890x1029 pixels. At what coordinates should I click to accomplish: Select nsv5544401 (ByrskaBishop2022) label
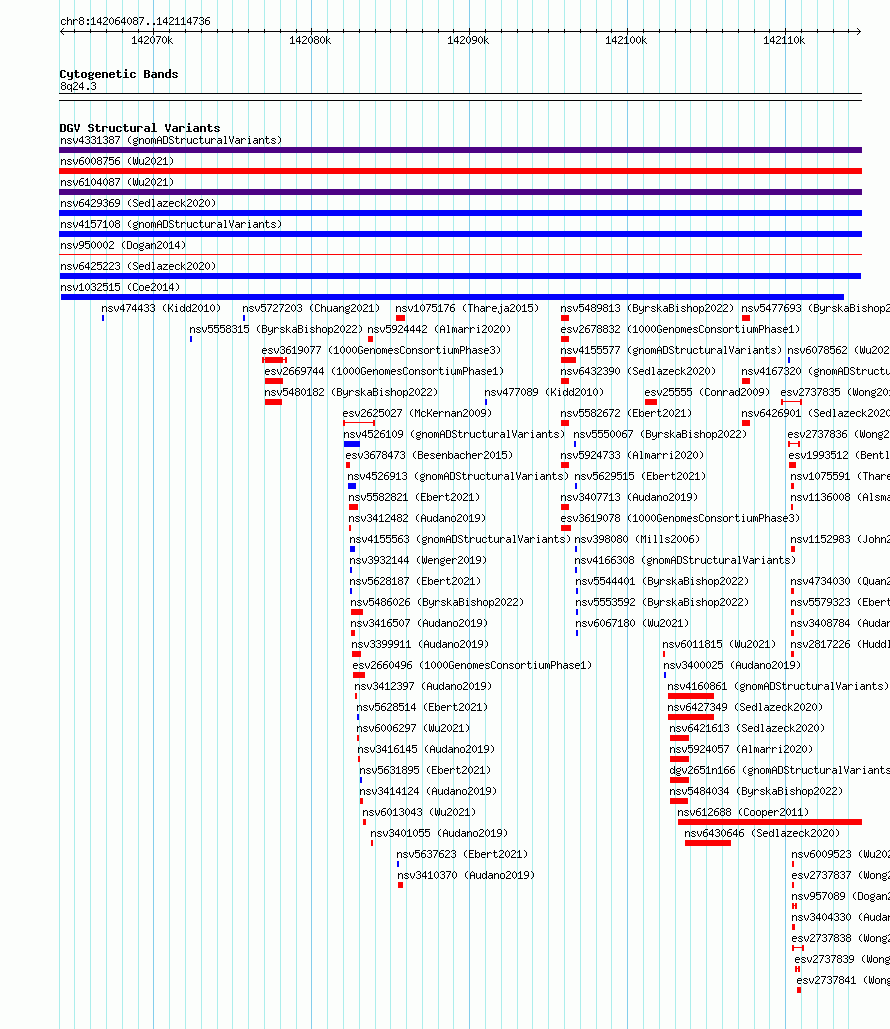click(x=662, y=581)
